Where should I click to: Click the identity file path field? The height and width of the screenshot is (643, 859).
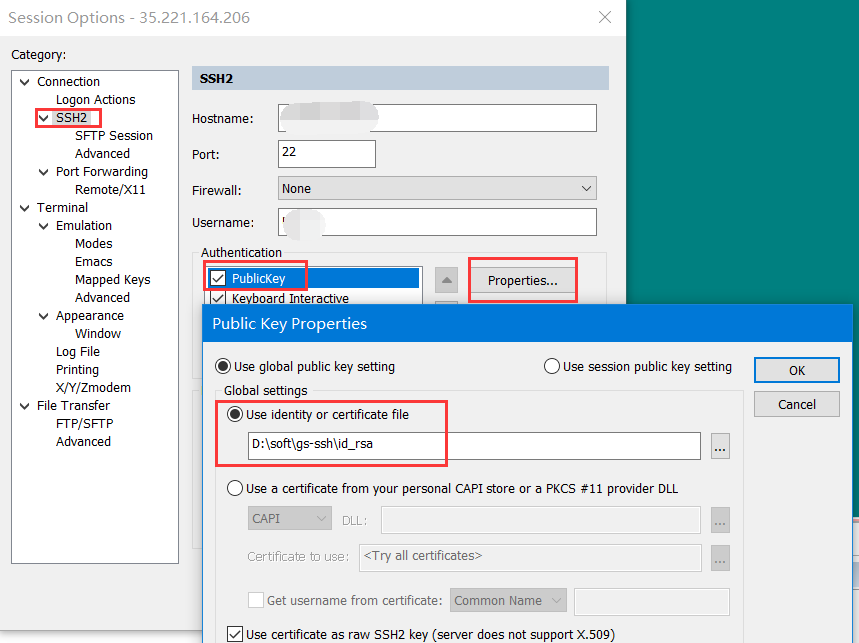tap(473, 445)
